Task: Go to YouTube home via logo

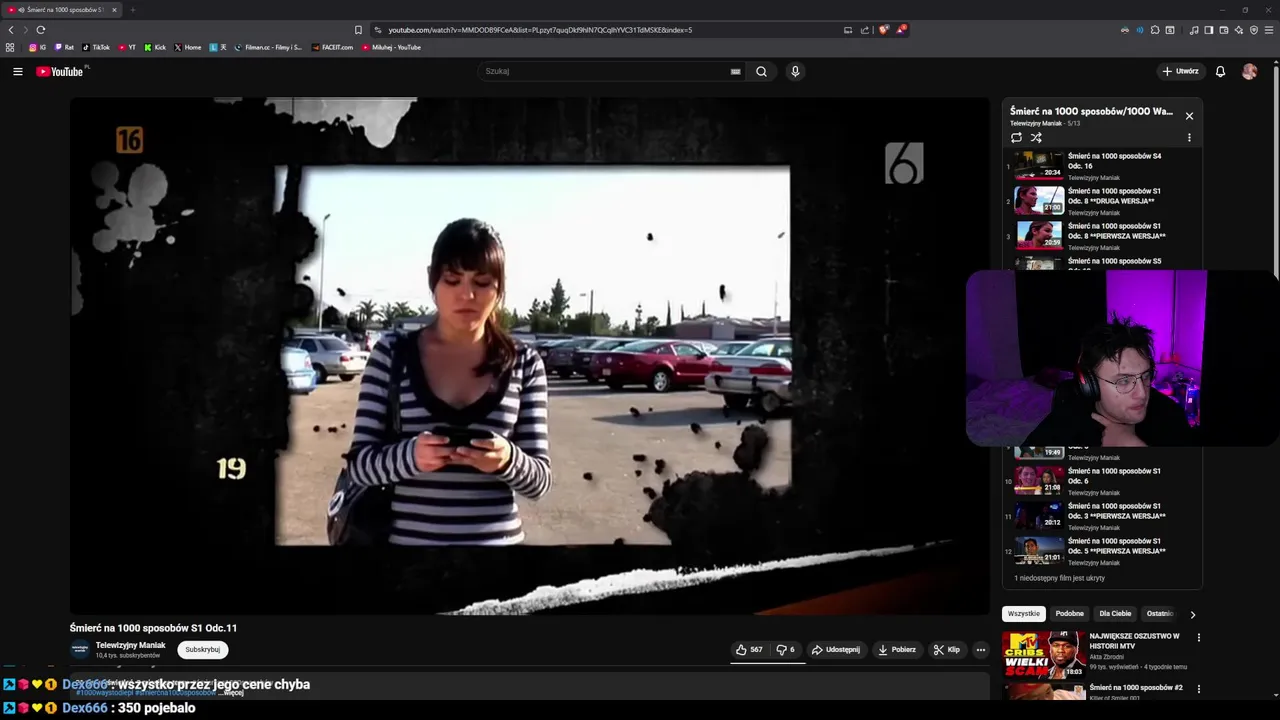Action: pyautogui.click(x=60, y=71)
